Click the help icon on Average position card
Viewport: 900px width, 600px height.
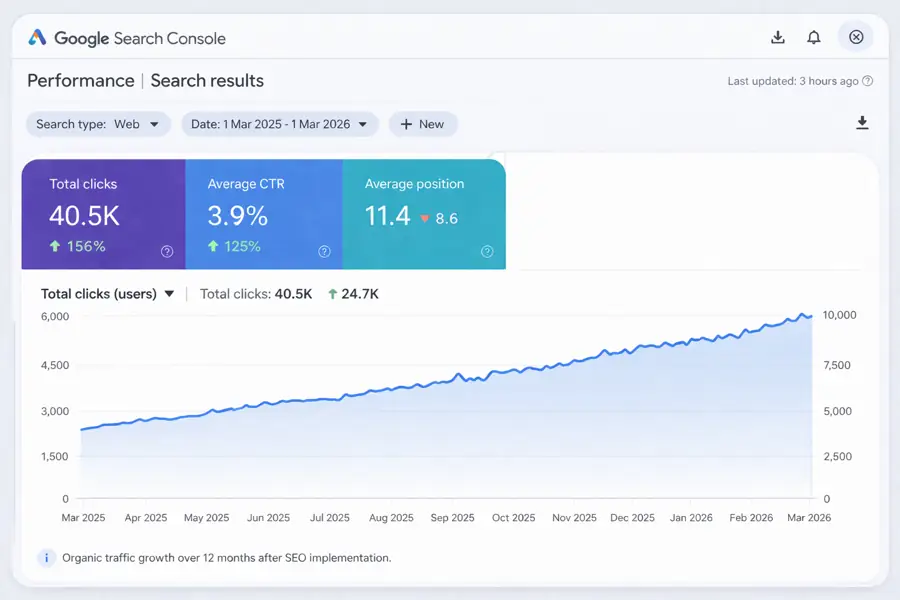[x=488, y=252]
